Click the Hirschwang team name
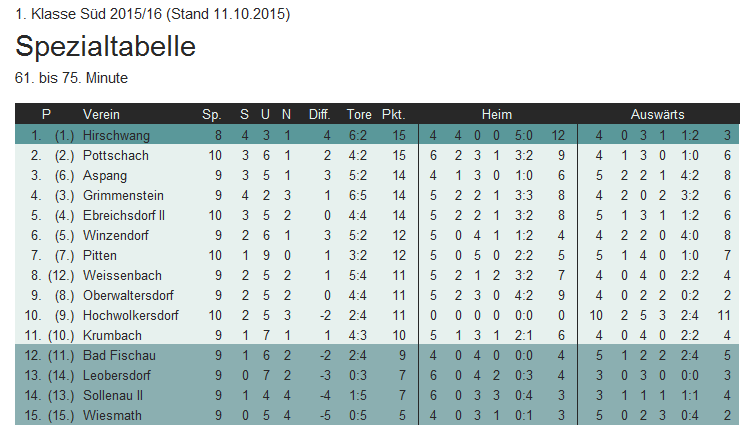 116,136
